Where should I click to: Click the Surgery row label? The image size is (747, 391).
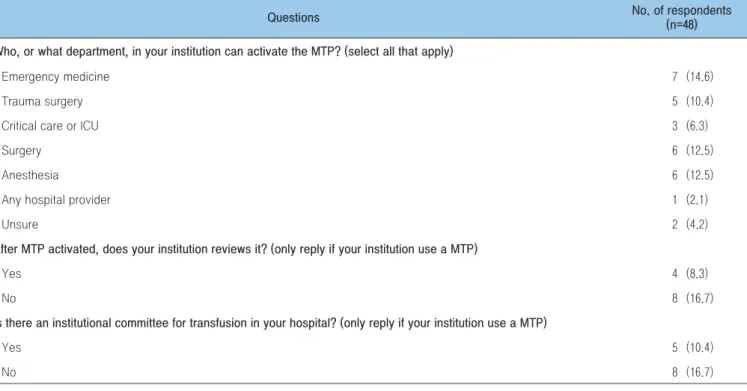coord(21,150)
